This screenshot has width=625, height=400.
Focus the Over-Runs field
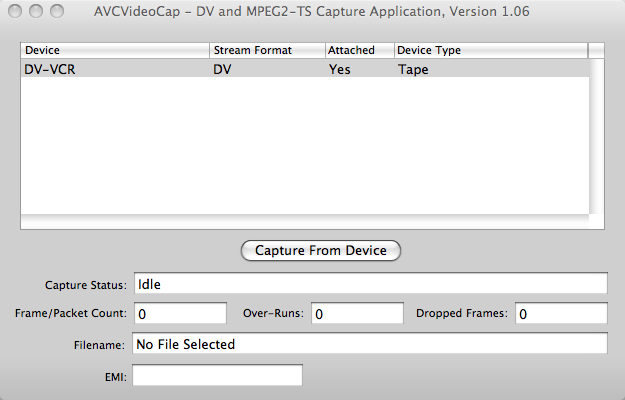[x=357, y=313]
